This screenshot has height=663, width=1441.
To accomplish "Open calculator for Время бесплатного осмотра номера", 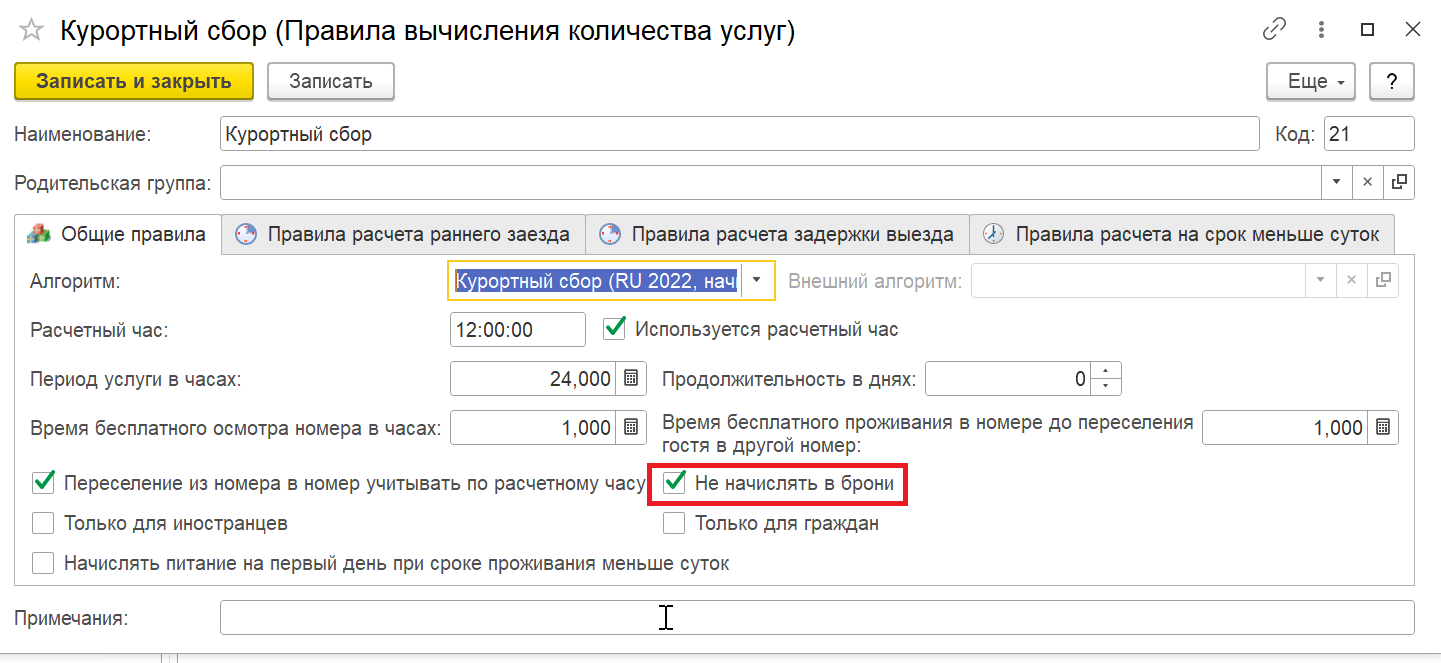I will click(x=631, y=428).
